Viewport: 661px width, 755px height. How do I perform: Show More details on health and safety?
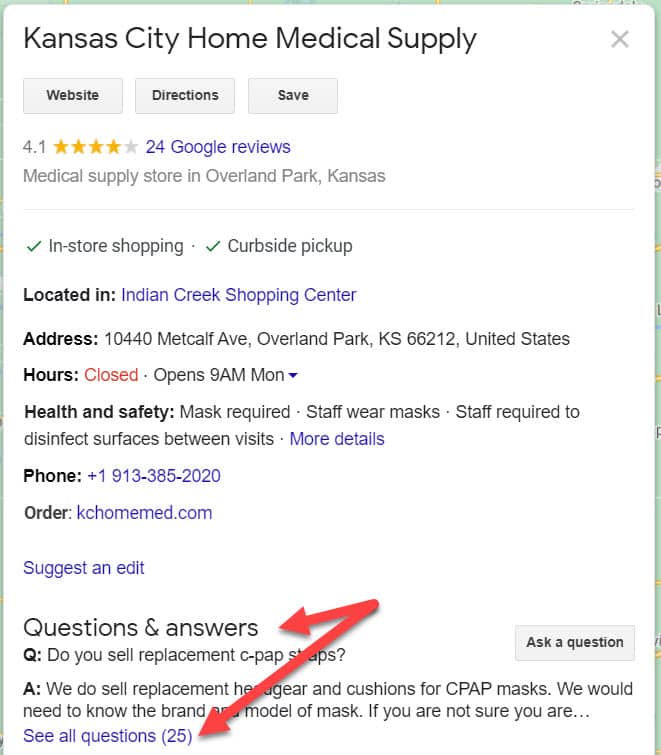(x=336, y=438)
